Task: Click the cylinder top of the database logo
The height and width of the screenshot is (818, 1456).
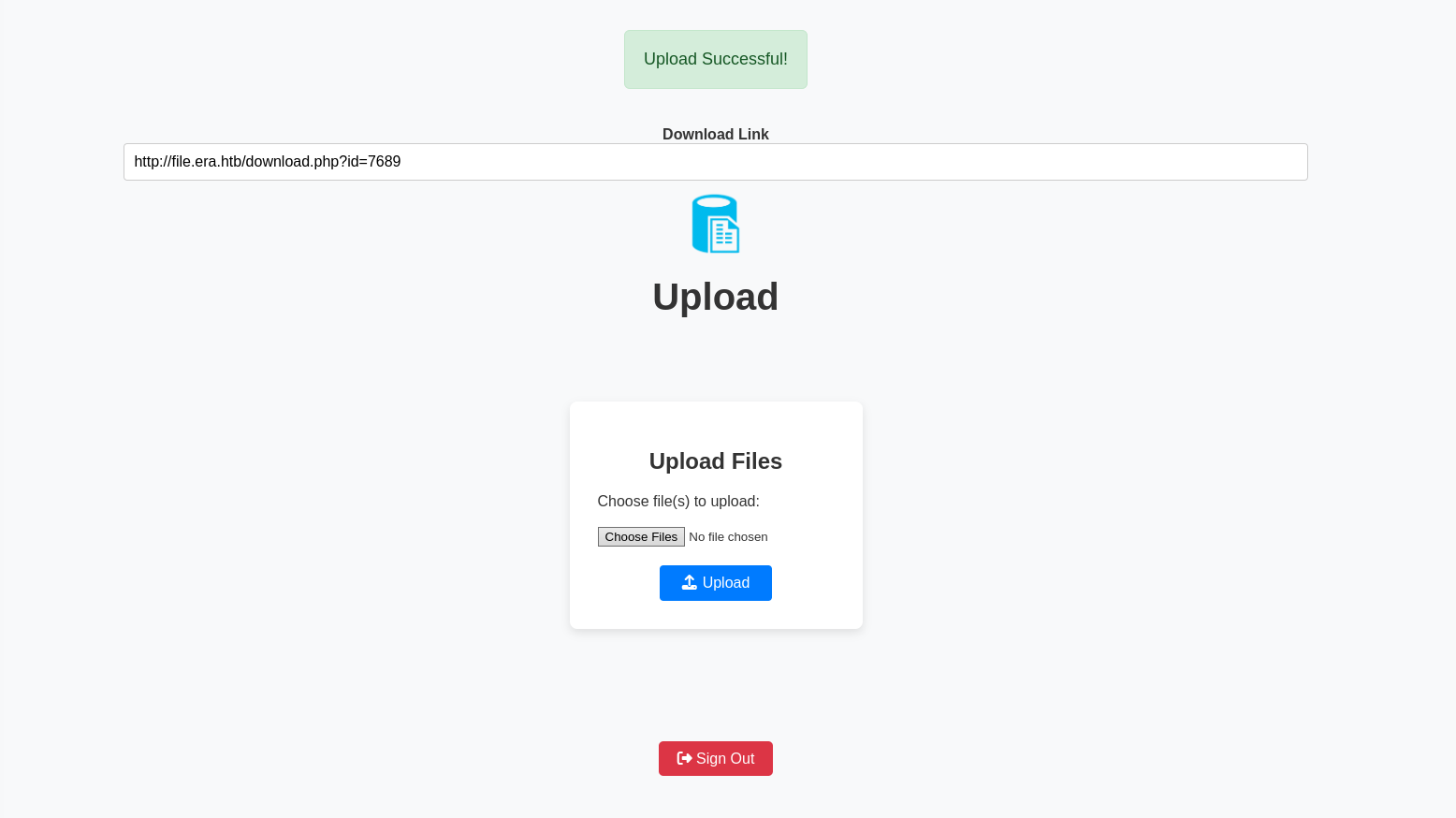Action: coord(713,201)
